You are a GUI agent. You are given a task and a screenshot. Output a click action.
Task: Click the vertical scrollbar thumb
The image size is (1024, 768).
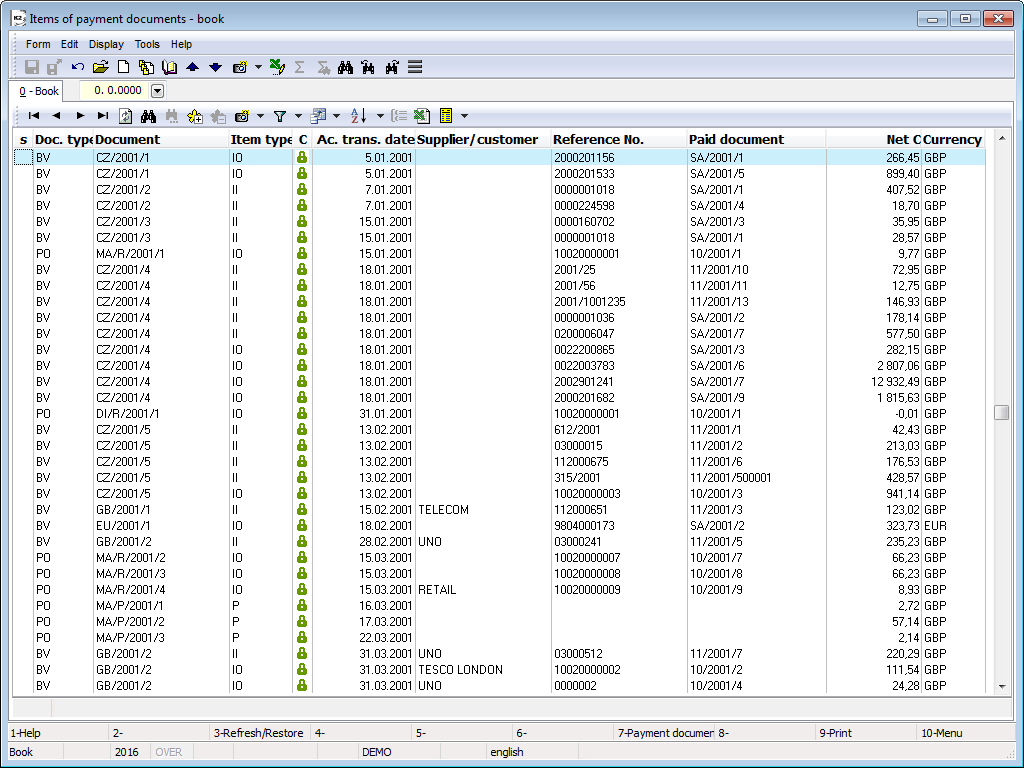pyautogui.click(x=1001, y=413)
